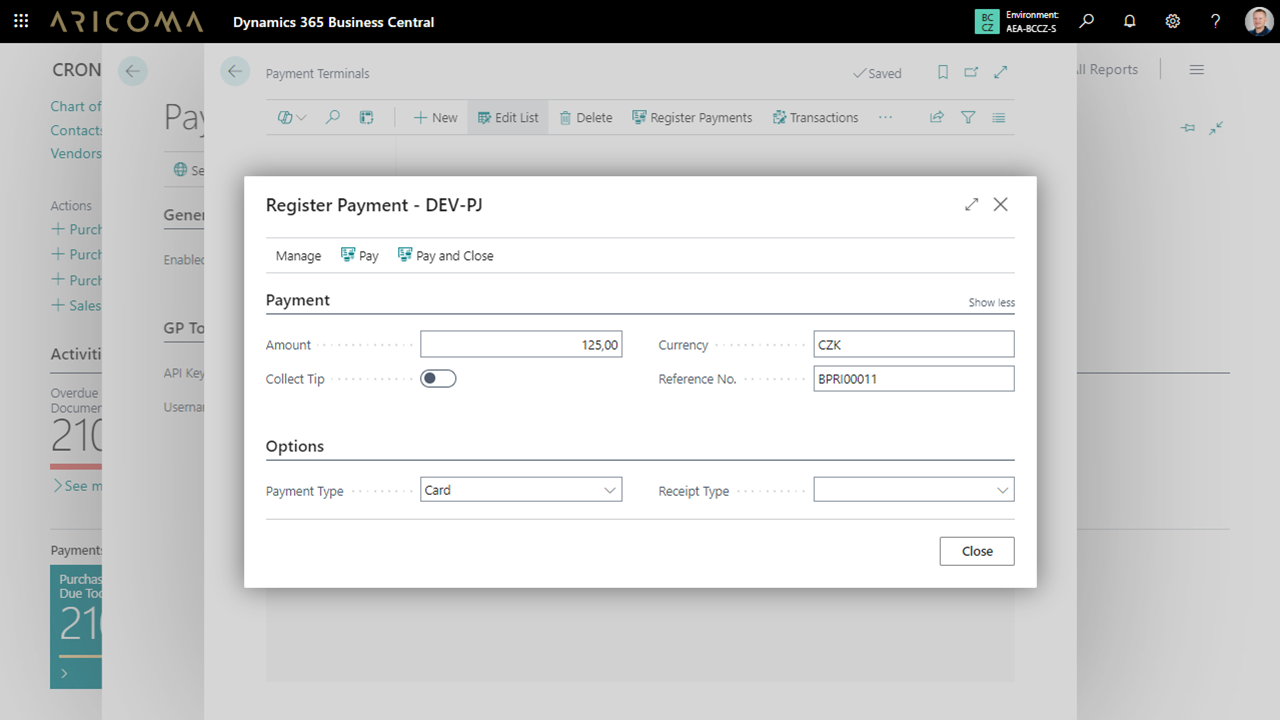Open Register Payments action

coord(692,117)
